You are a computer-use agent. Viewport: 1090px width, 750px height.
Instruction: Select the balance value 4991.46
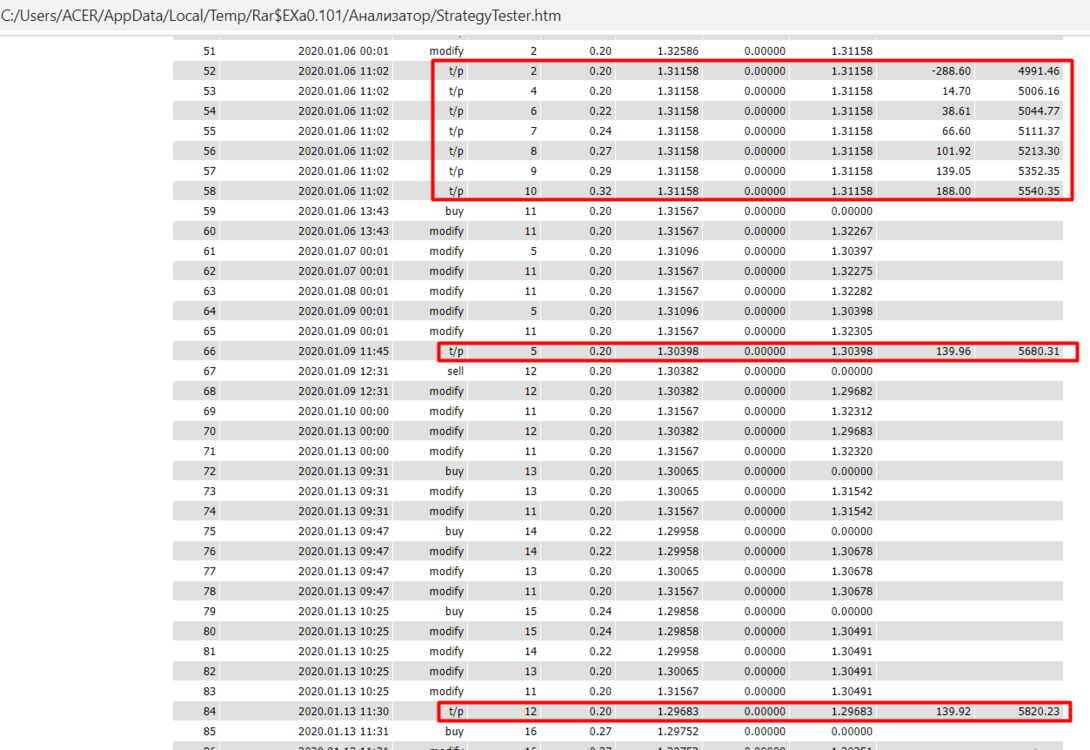click(1039, 71)
